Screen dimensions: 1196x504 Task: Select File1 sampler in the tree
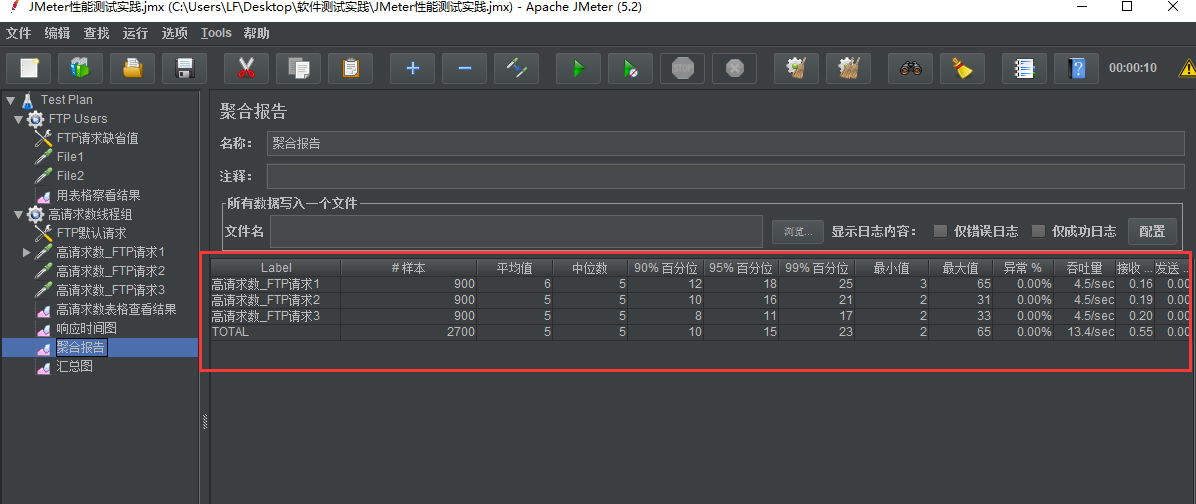[69, 157]
